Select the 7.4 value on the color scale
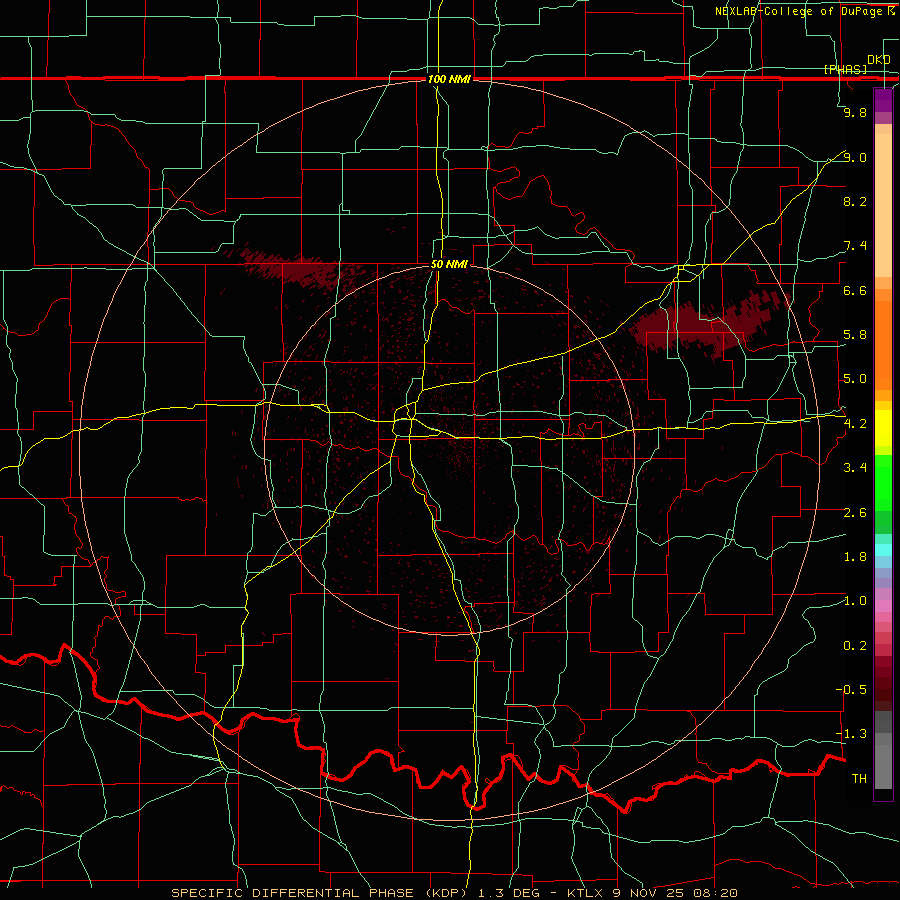Image resolution: width=900 pixels, height=900 pixels. 855,246
